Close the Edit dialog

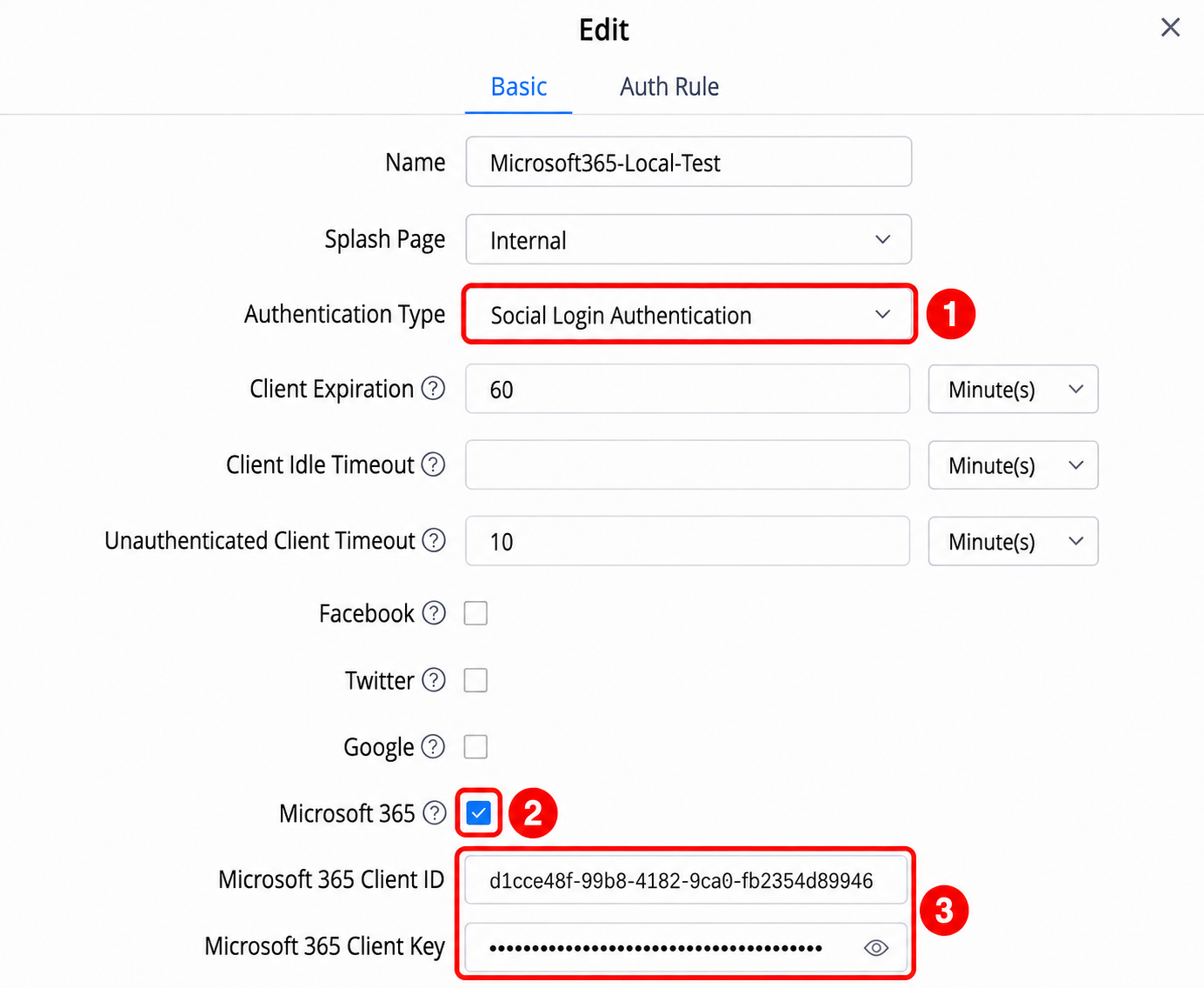point(1170,28)
